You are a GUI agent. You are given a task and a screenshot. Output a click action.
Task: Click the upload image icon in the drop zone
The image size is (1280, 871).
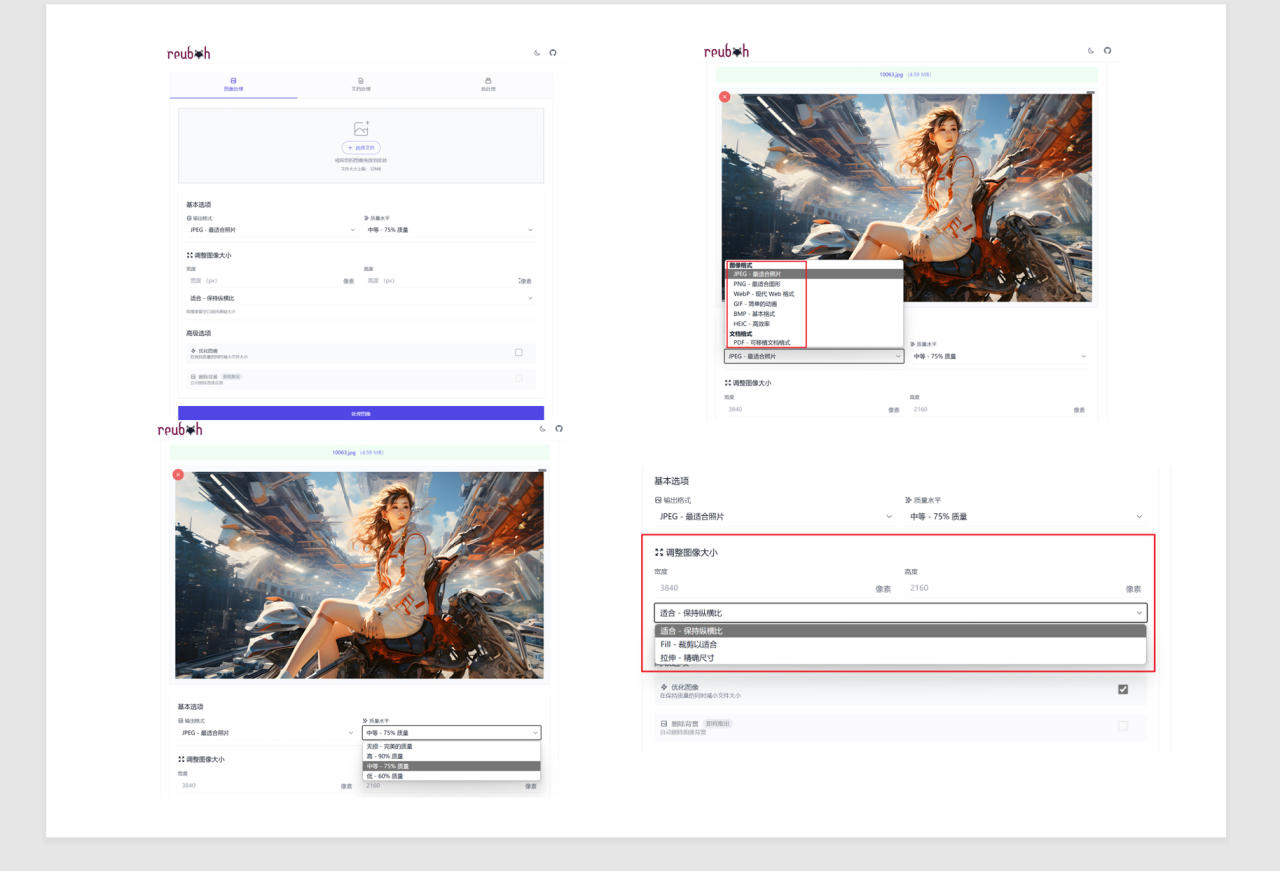pos(361,129)
